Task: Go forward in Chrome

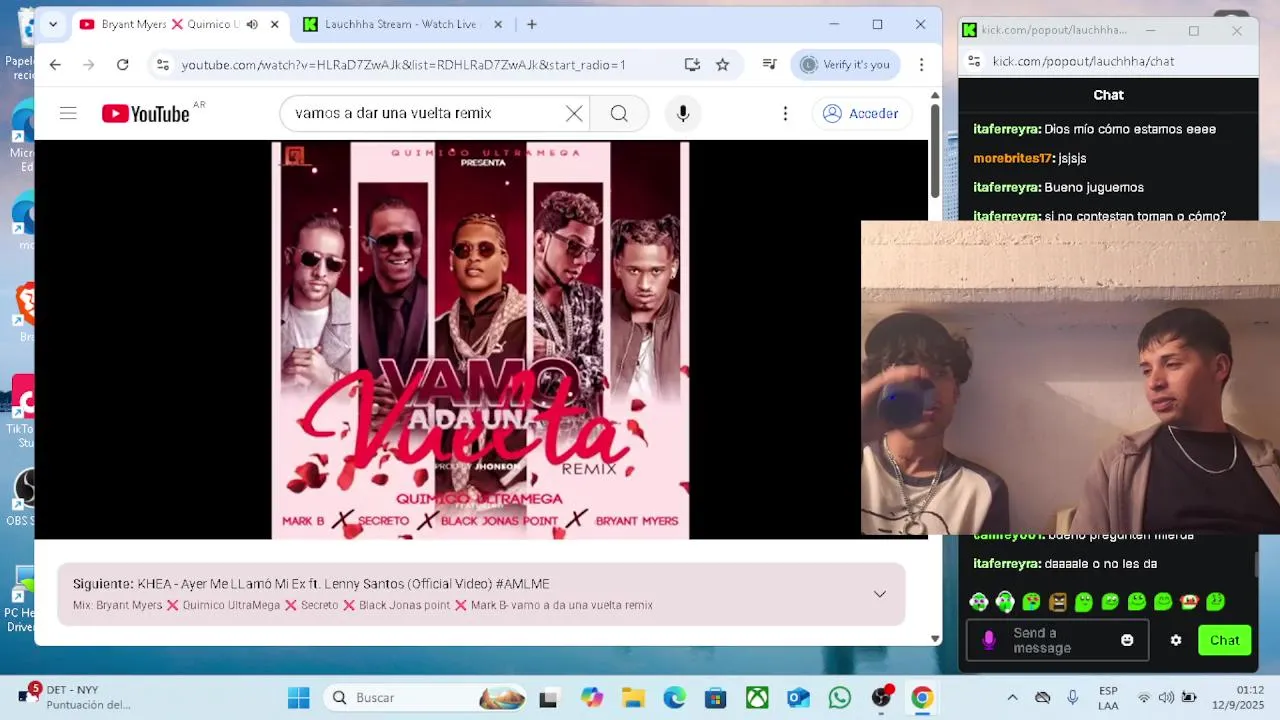Action: [88, 64]
